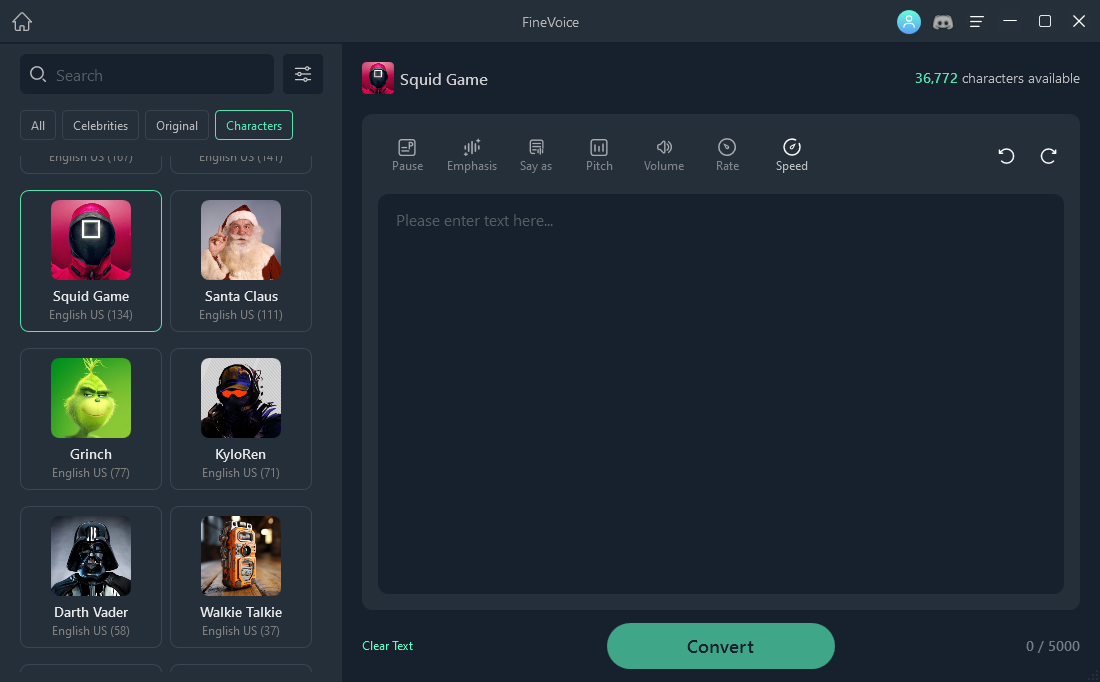Undo the last edit
Image resolution: width=1100 pixels, height=682 pixels.
click(x=1006, y=156)
